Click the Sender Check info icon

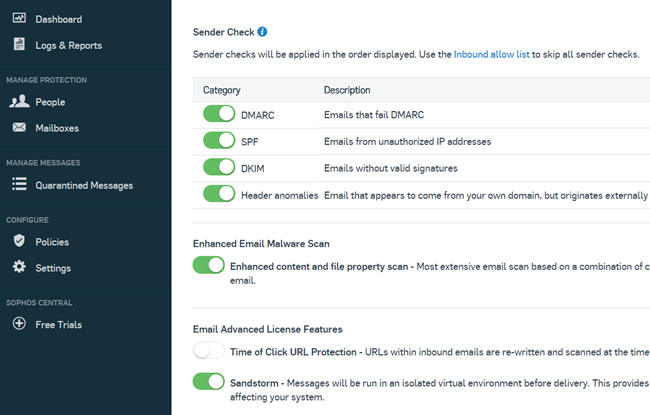coord(262,33)
